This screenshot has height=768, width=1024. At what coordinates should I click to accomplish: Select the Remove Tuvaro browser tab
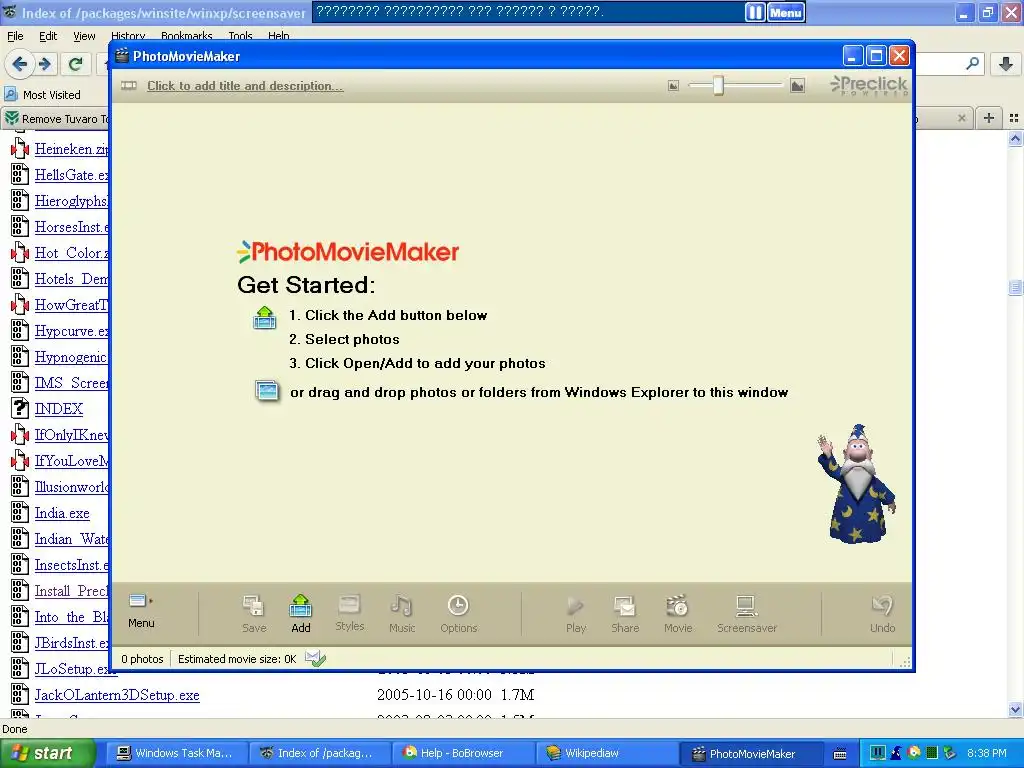coord(56,119)
